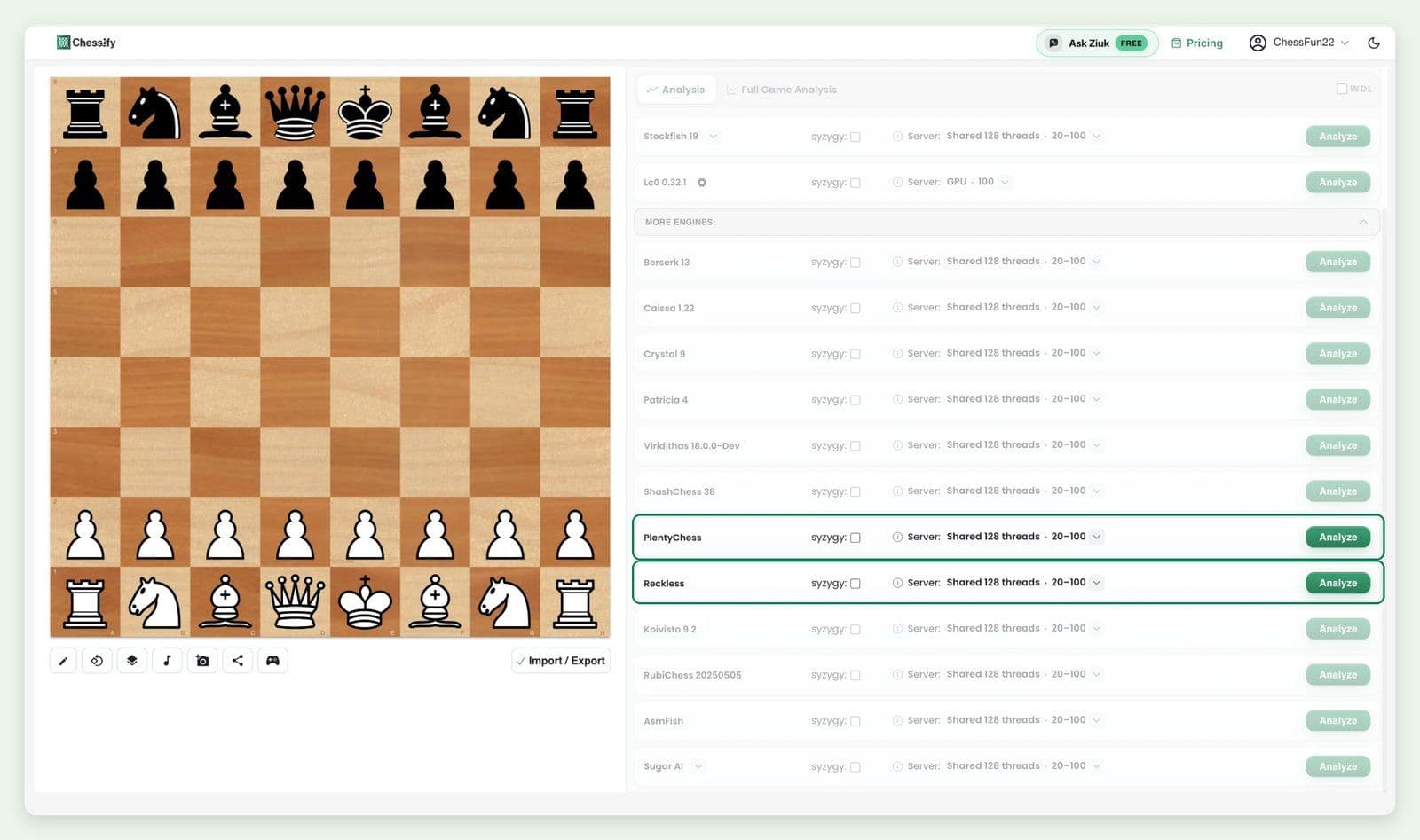Open Stockfish 19 version dropdown
Screen dimensions: 1420x840
click(x=714, y=137)
